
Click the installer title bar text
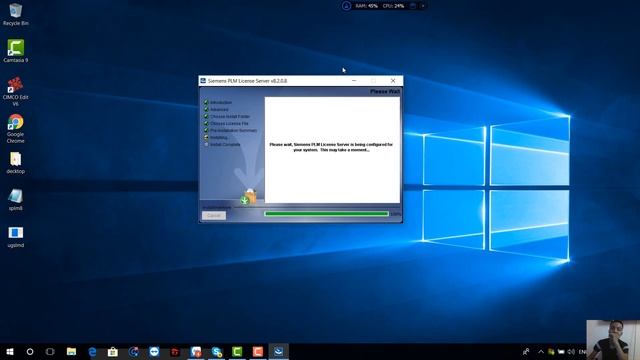coord(247,81)
